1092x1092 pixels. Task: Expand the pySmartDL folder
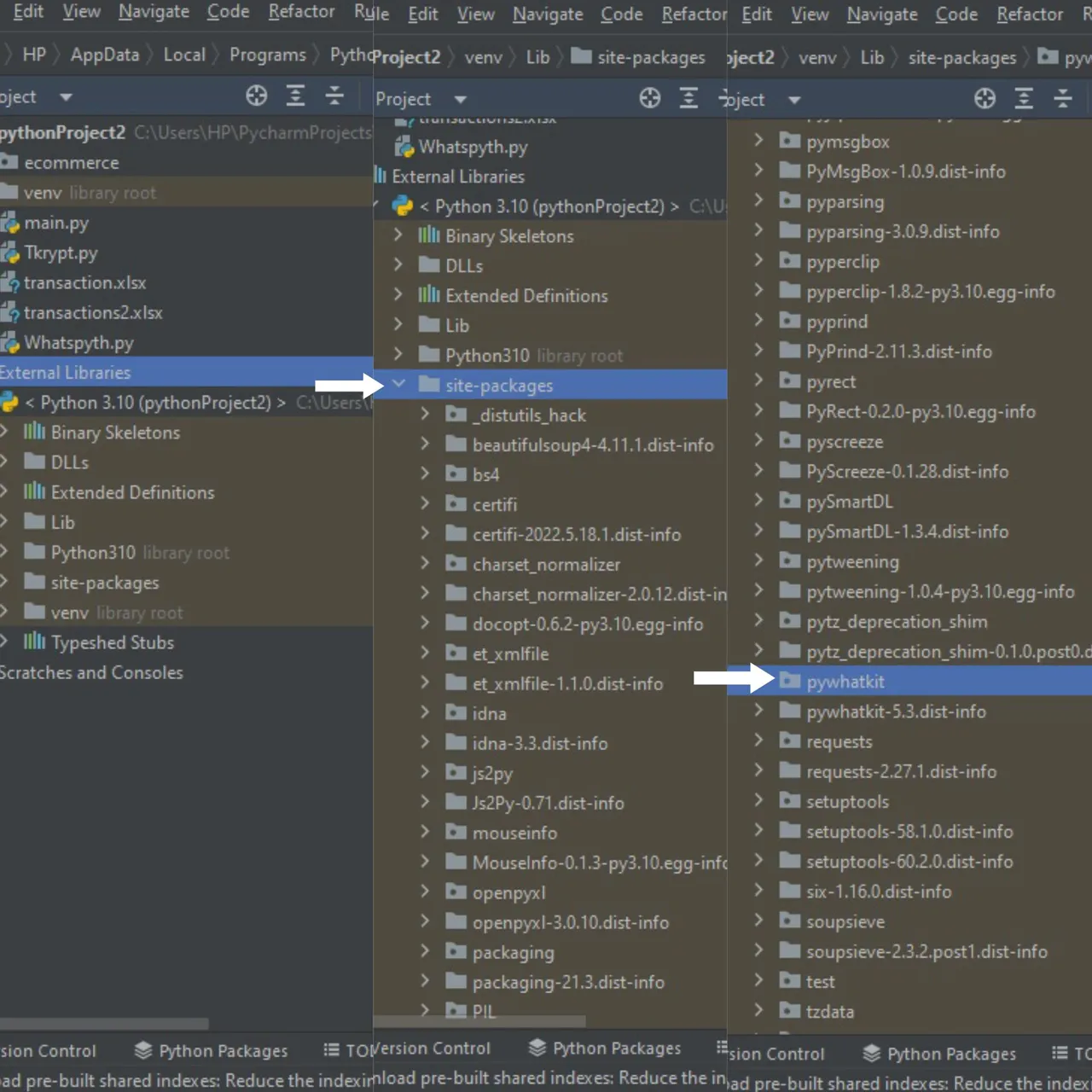pyautogui.click(x=758, y=500)
